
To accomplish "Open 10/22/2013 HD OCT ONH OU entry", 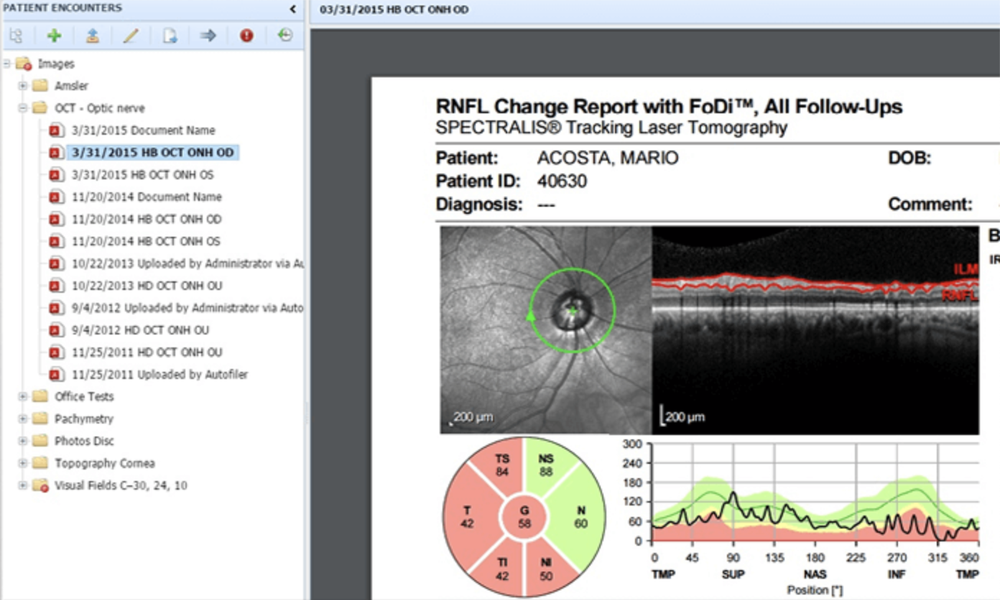I will tap(147, 286).
